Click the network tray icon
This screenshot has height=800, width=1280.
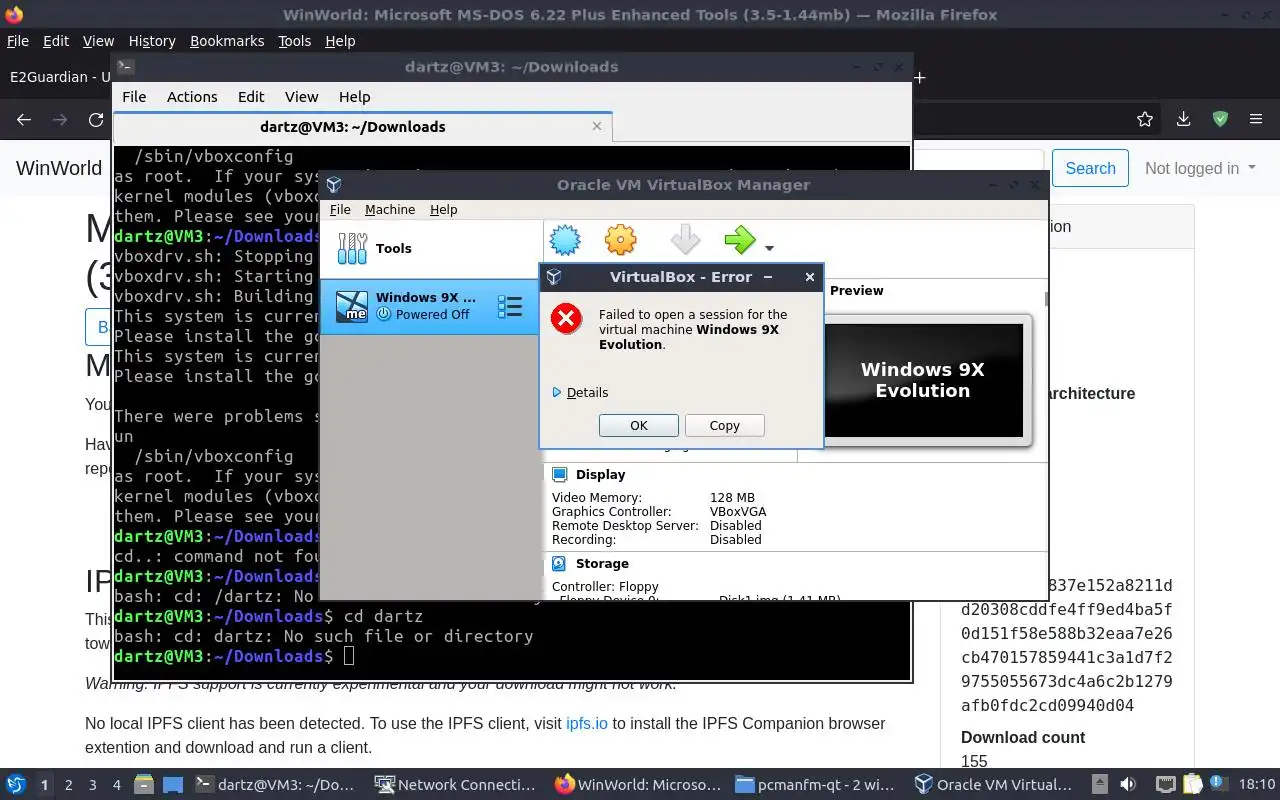[1165, 785]
